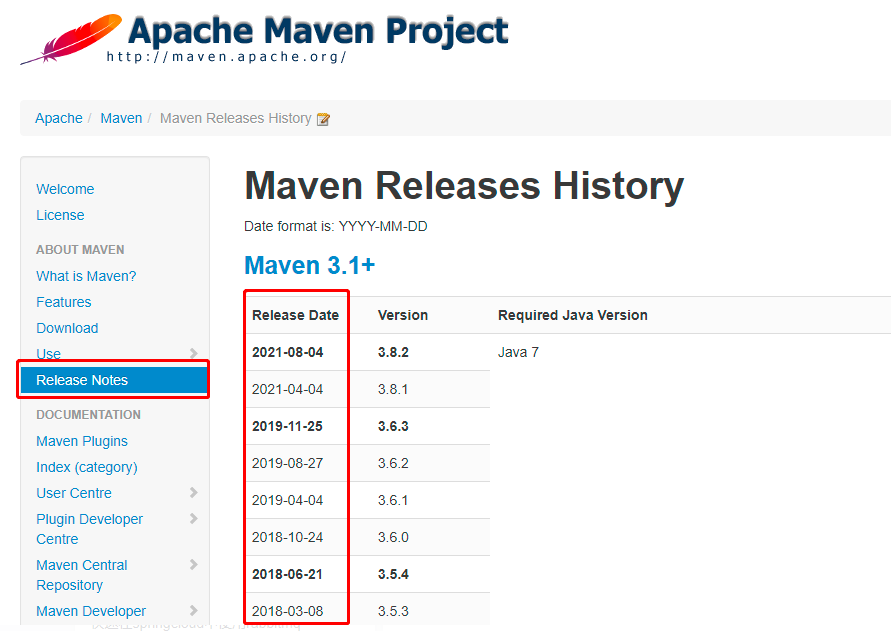Expand the Maven Developer chevron
This screenshot has height=631, width=891.
click(x=193, y=611)
